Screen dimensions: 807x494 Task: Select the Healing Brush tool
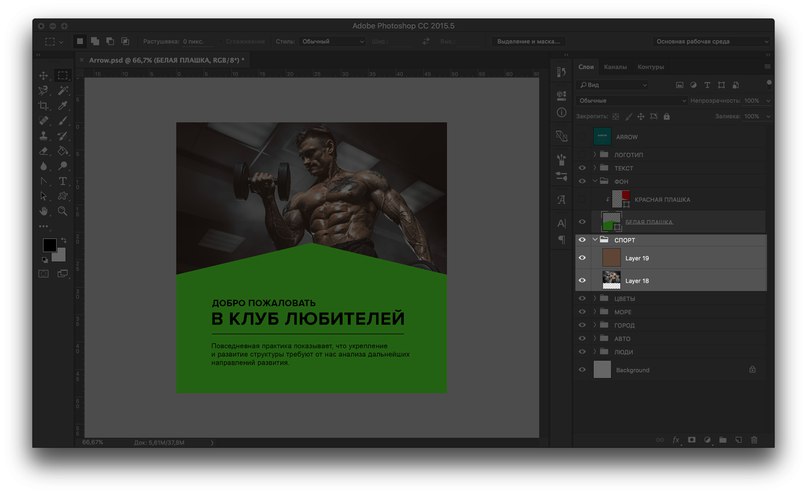tap(44, 120)
